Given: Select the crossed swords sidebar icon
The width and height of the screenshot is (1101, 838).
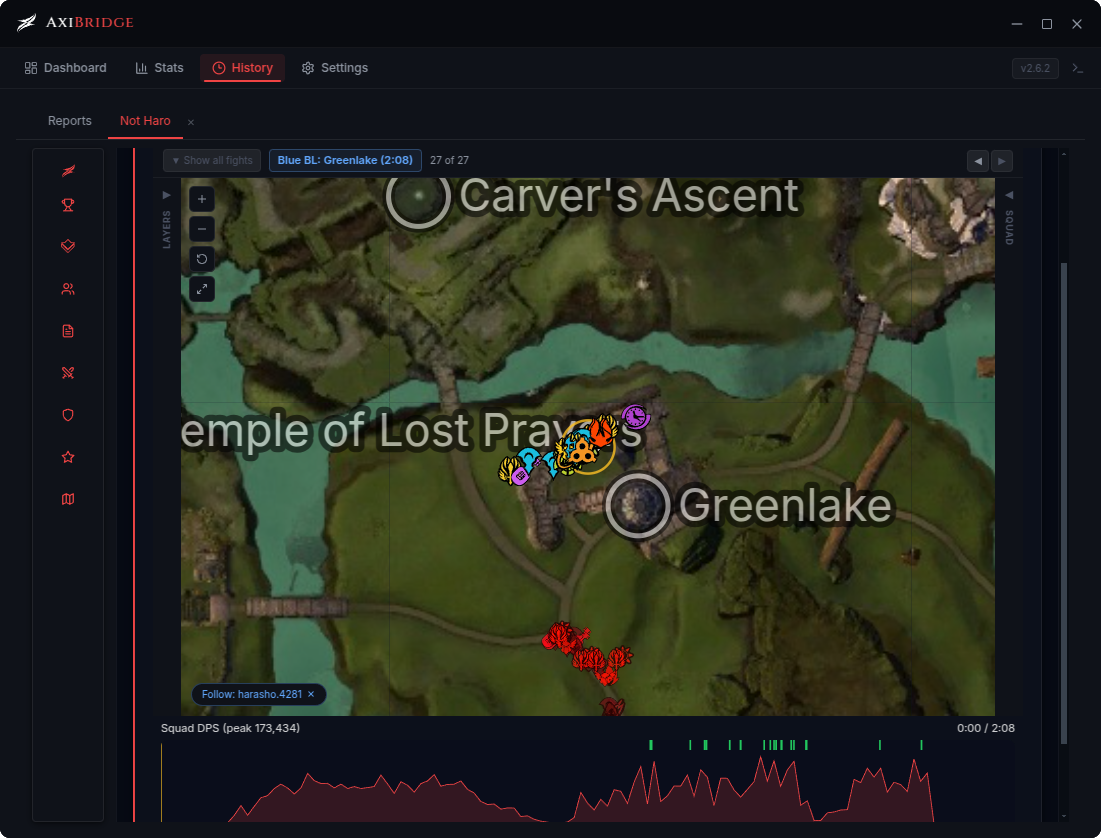Looking at the screenshot, I should [68, 373].
